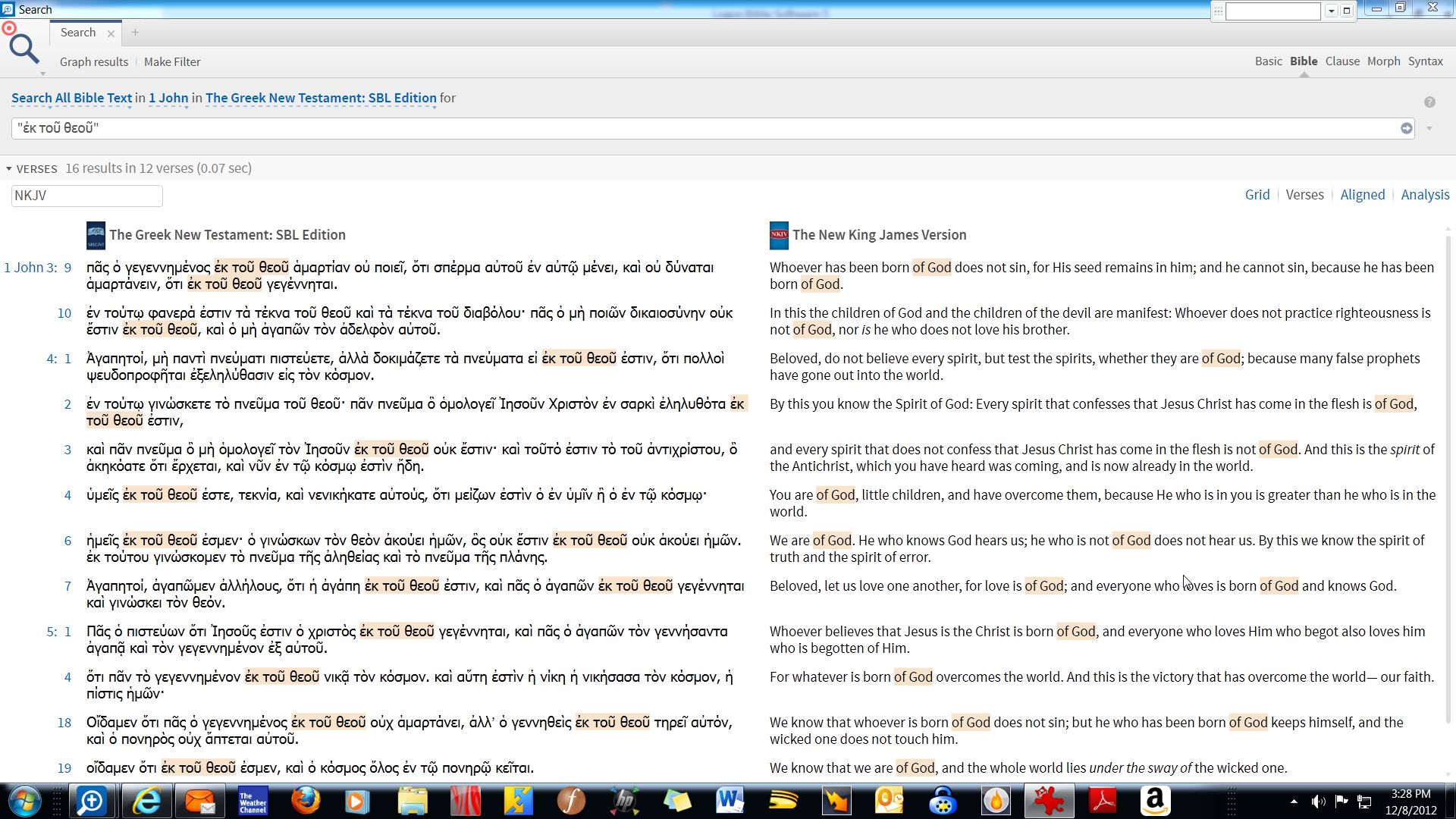Open the Amazon taskbar icon
1456x819 pixels.
pyautogui.click(x=1154, y=801)
